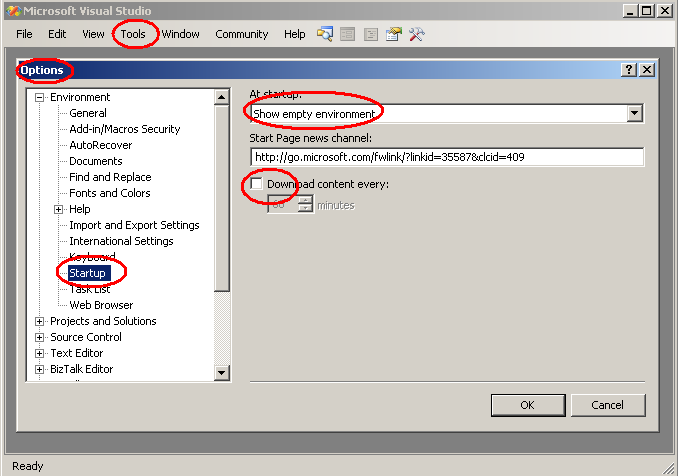The height and width of the screenshot is (476, 678).
Task: Click the Options dialog help question button
Action: pos(629,70)
